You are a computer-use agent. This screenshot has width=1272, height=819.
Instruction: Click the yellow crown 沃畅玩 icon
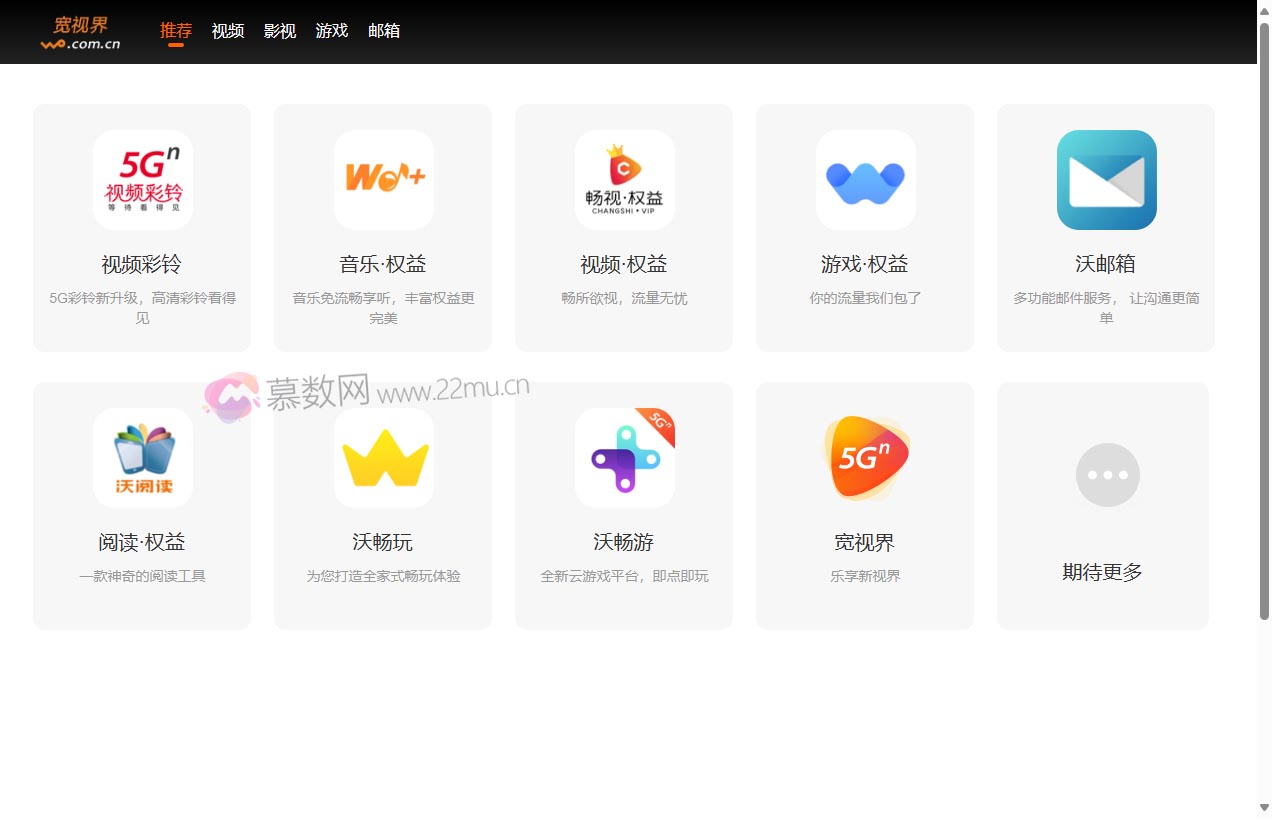pos(384,458)
